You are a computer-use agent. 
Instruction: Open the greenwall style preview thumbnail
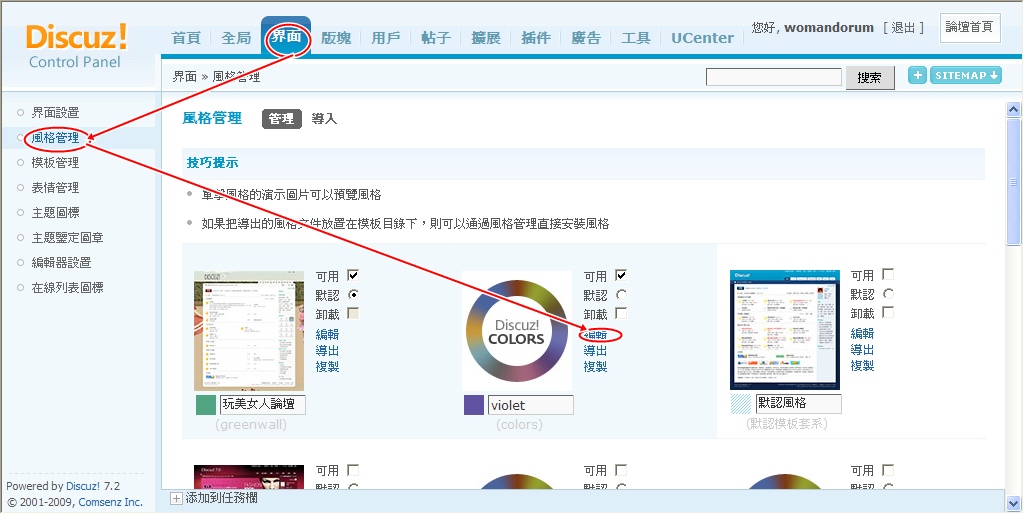(x=249, y=331)
